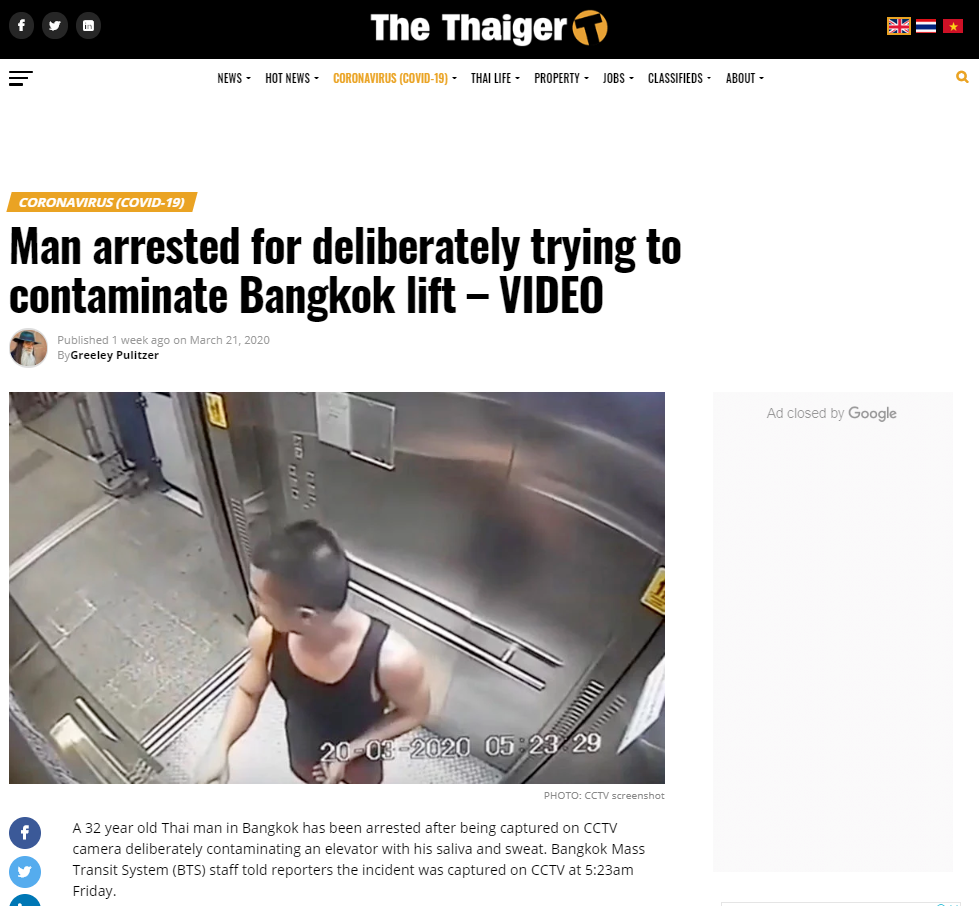
Task: Switch language with the Vietnam flag
Action: pyautogui.click(x=953, y=26)
